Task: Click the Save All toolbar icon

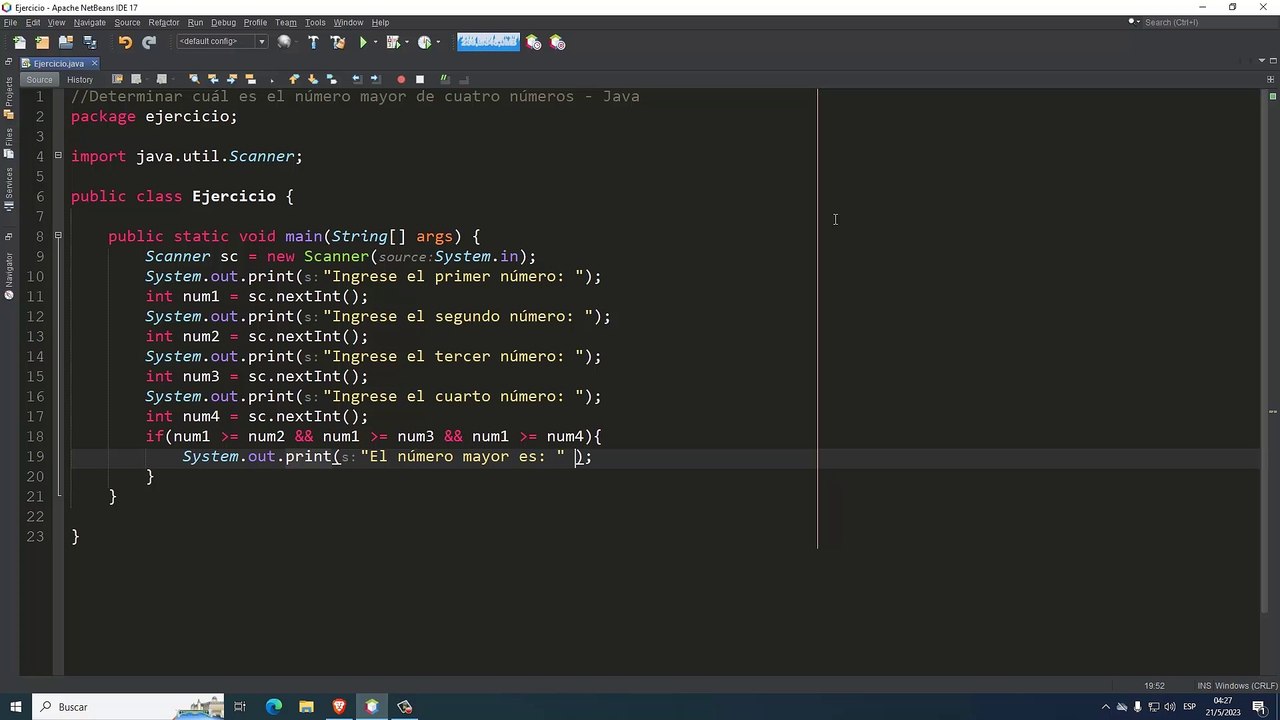Action: tap(90, 42)
